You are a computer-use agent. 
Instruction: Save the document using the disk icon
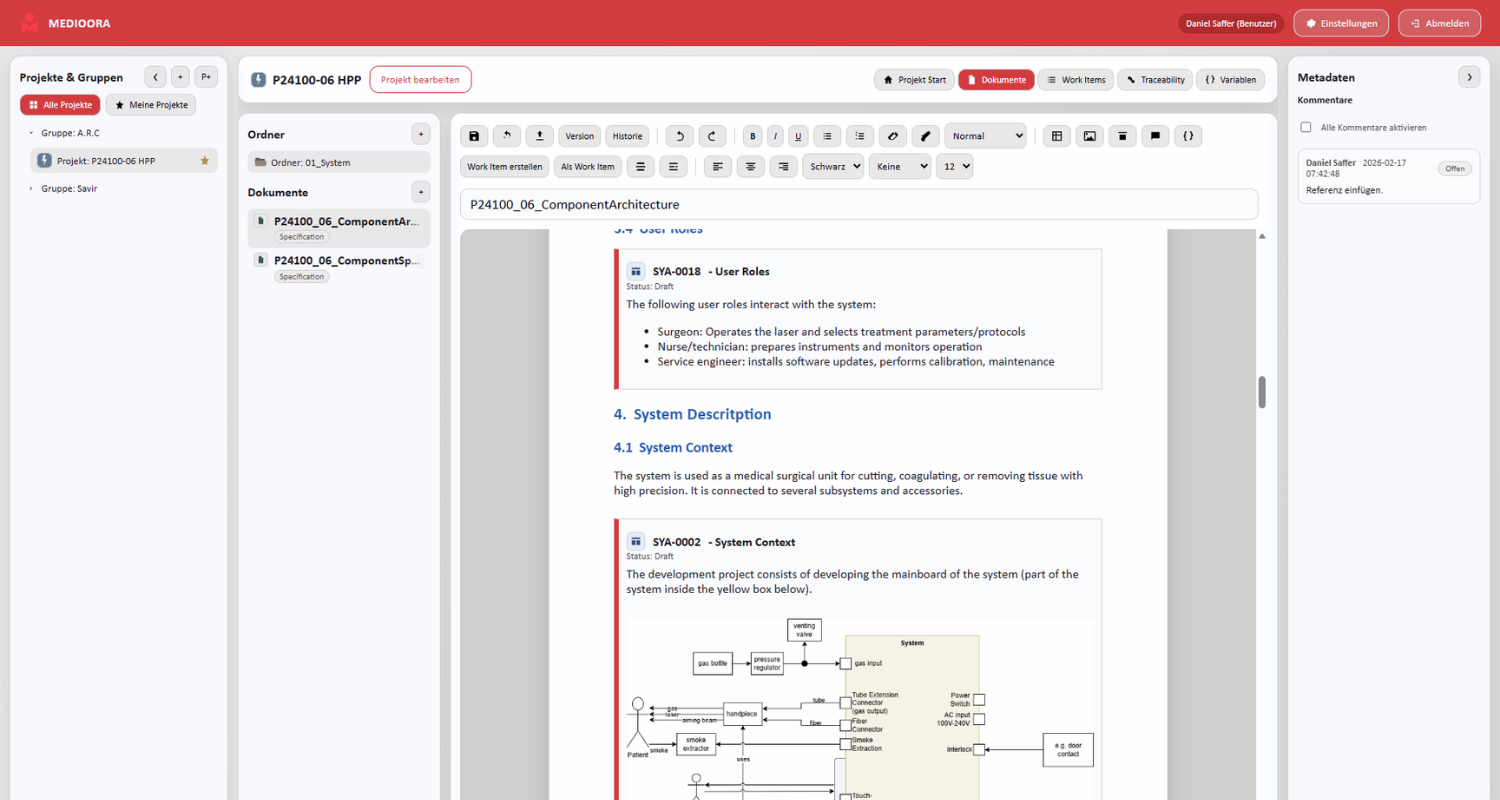point(474,136)
